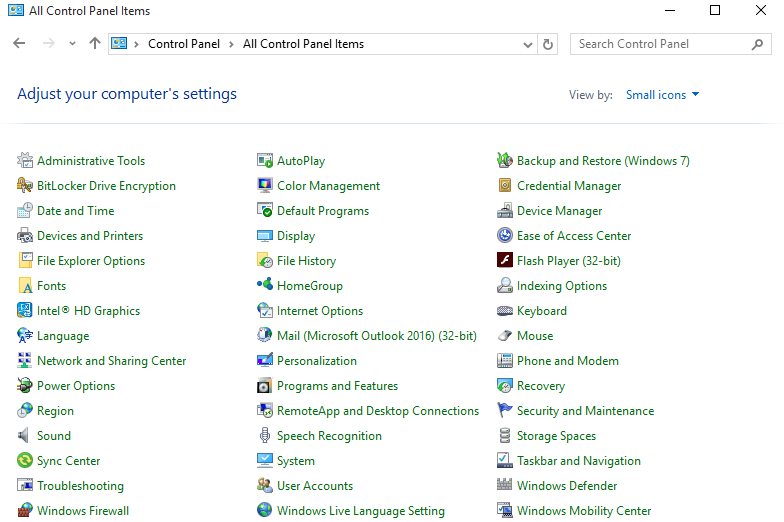
Task: Open the System link
Action: click(x=296, y=461)
